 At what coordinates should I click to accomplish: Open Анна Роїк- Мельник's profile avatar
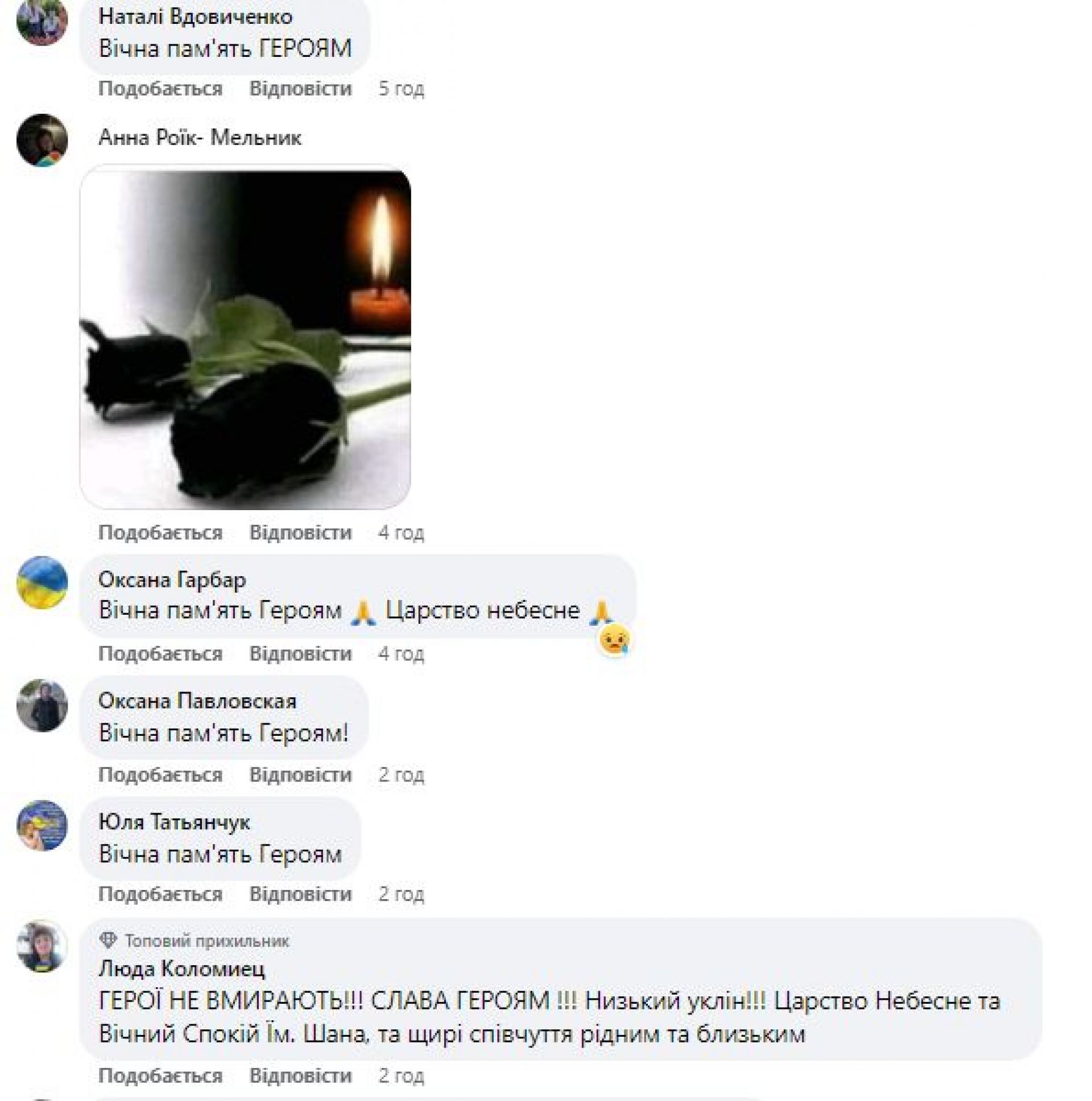pos(42,140)
